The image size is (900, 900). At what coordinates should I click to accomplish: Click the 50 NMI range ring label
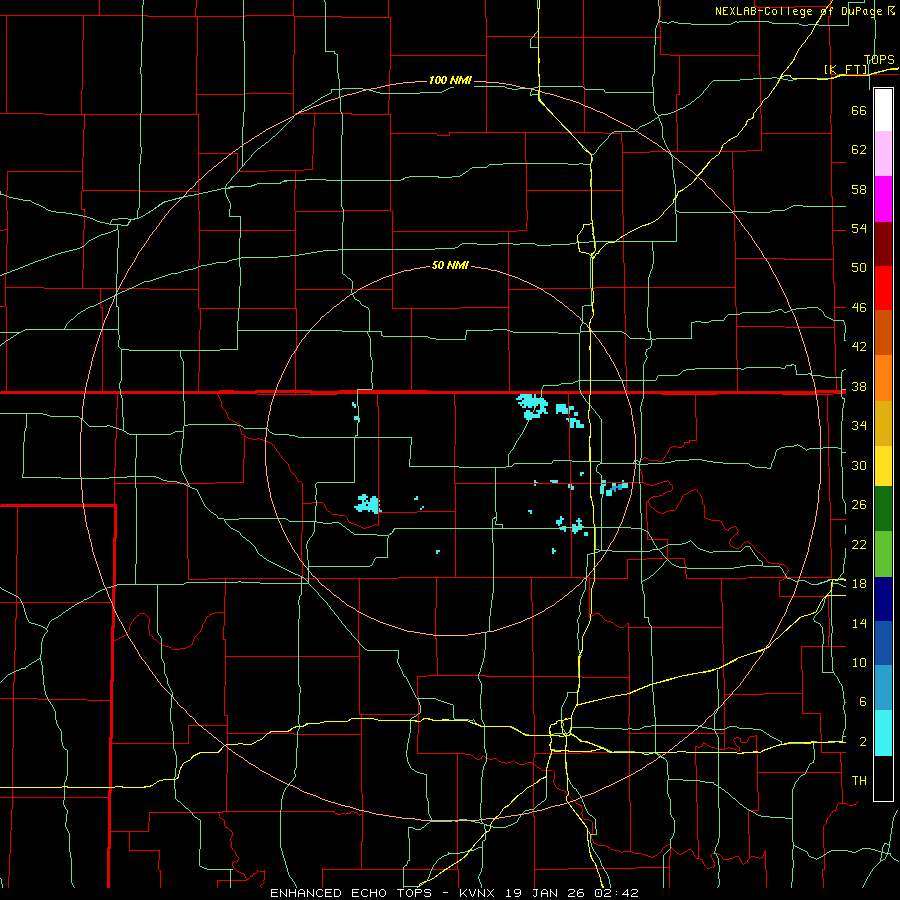pyautogui.click(x=450, y=265)
